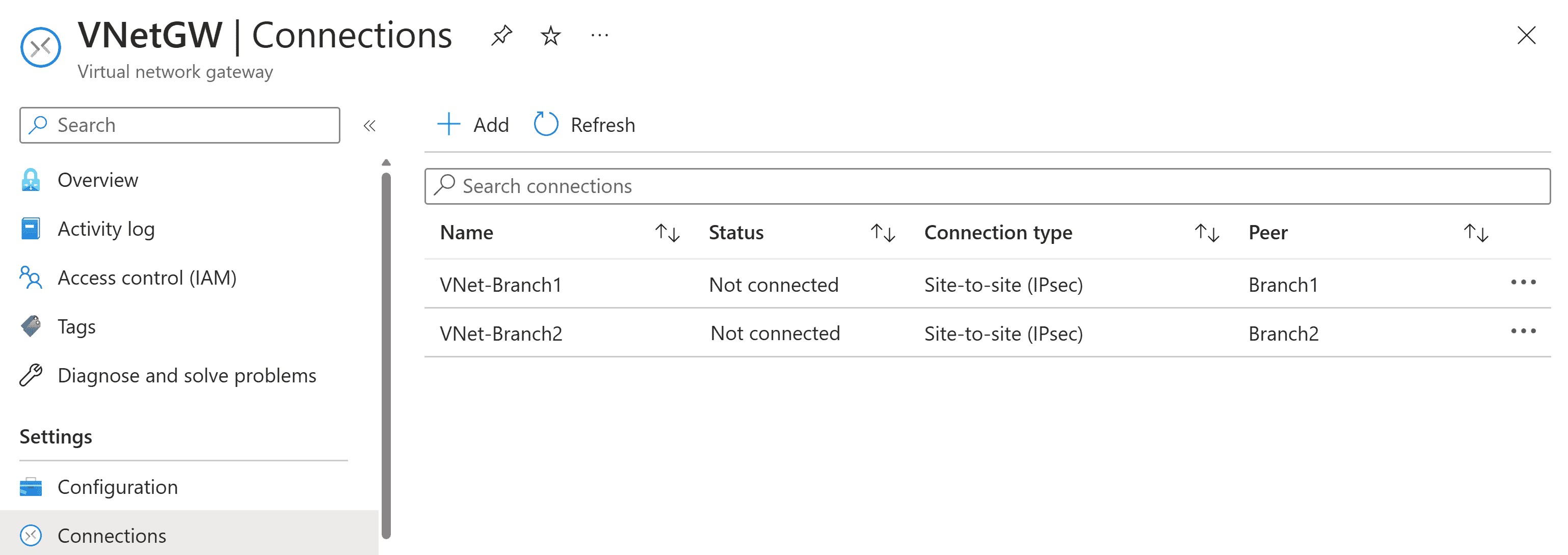Sort table by Peer column arrows
1568x555 pixels.
[x=1476, y=233]
